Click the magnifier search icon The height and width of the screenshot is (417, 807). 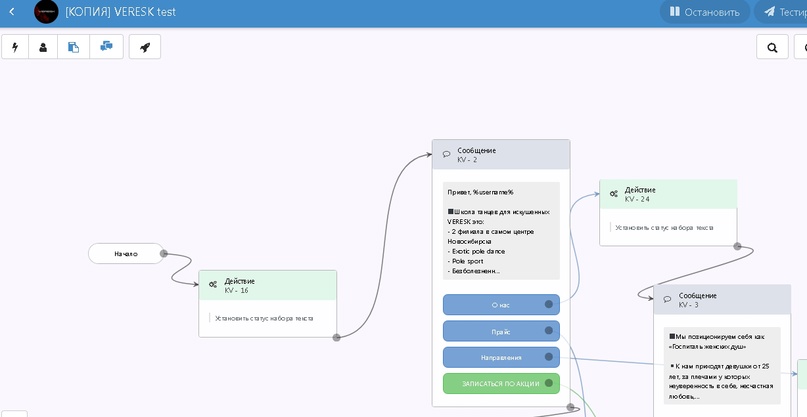(x=772, y=47)
